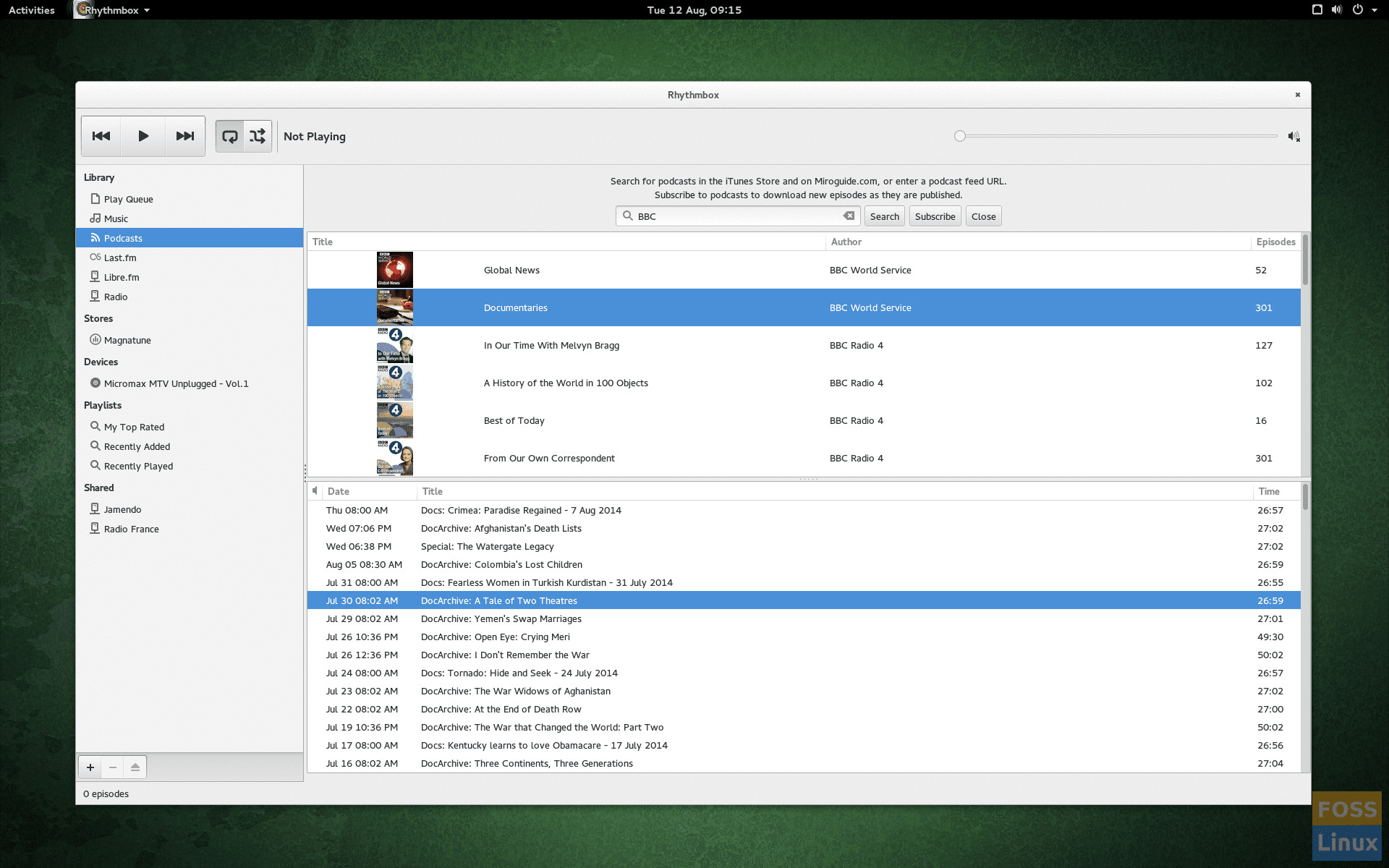The width and height of the screenshot is (1389, 868).
Task: Click the Previous track button
Action: click(x=101, y=136)
